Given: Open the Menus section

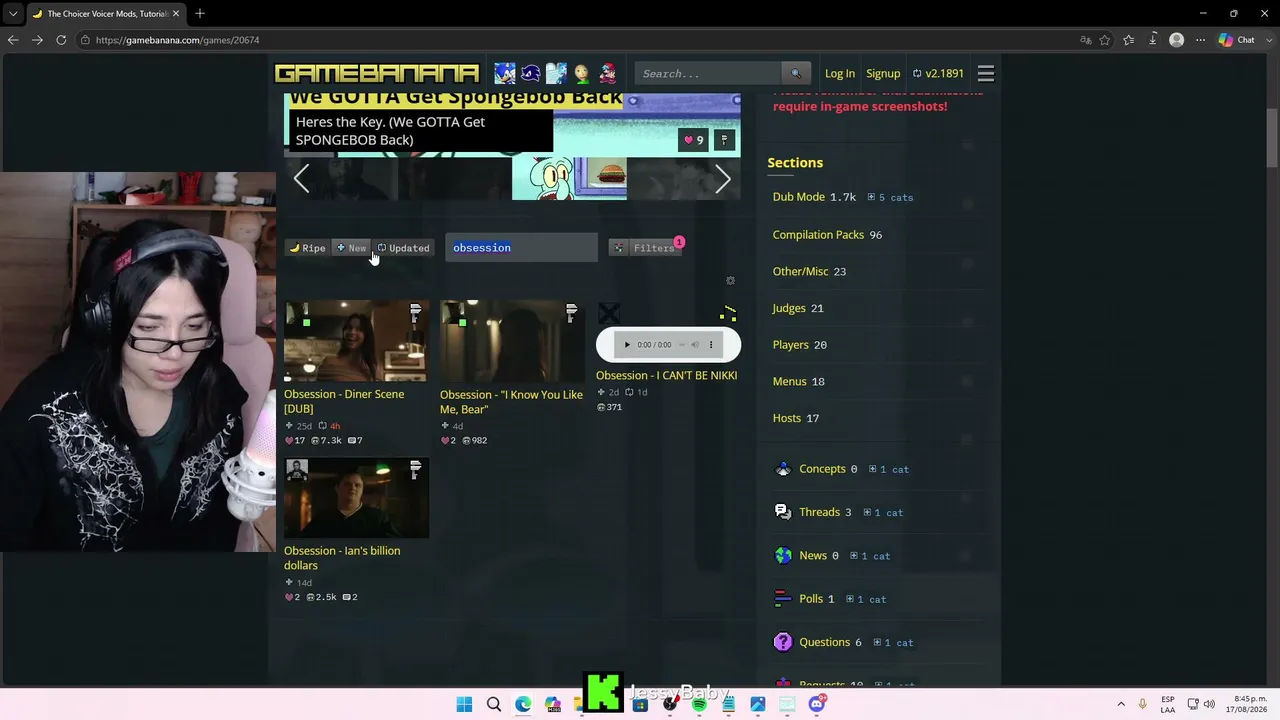Looking at the screenshot, I should [789, 381].
